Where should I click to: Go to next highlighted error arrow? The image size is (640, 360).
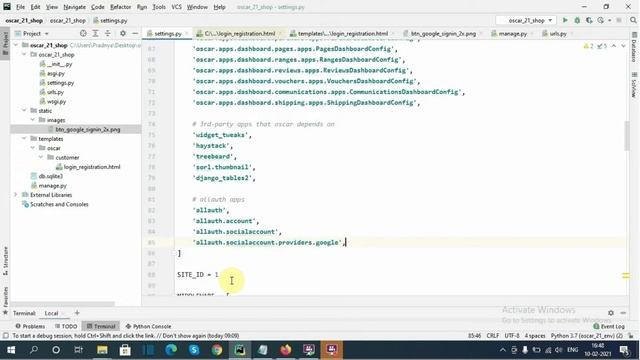click(x=623, y=46)
